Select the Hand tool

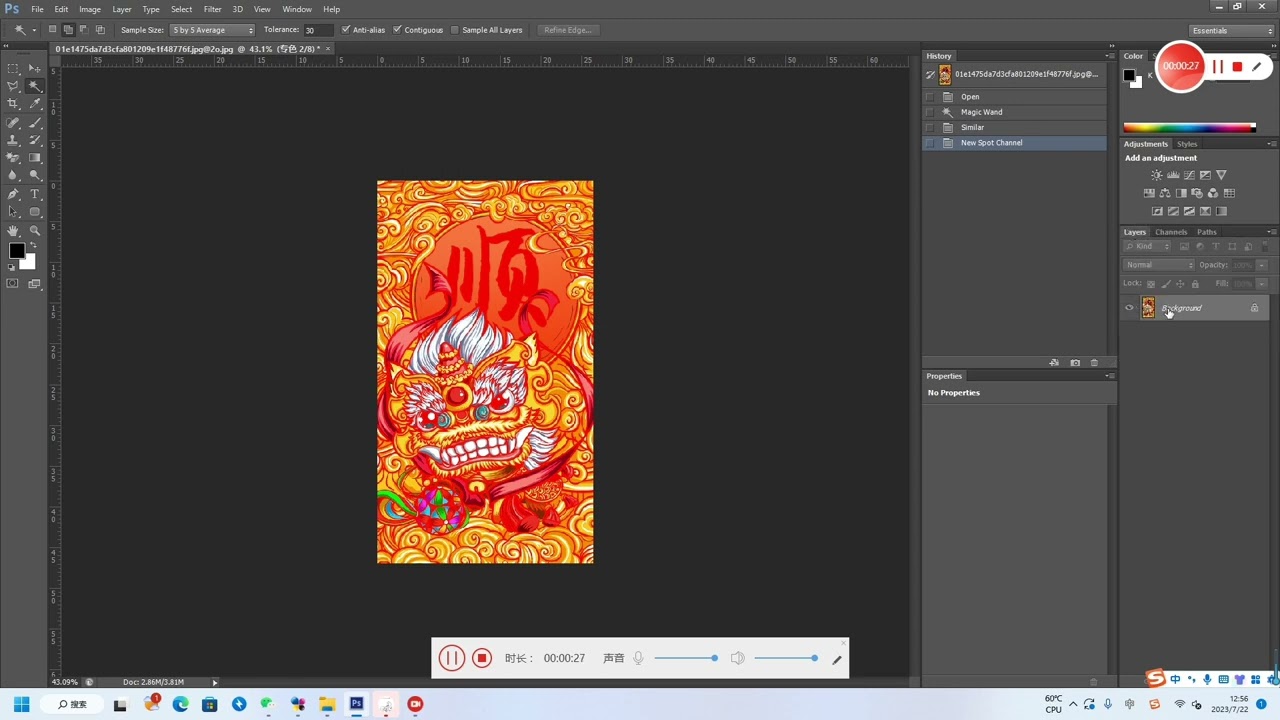tap(13, 231)
